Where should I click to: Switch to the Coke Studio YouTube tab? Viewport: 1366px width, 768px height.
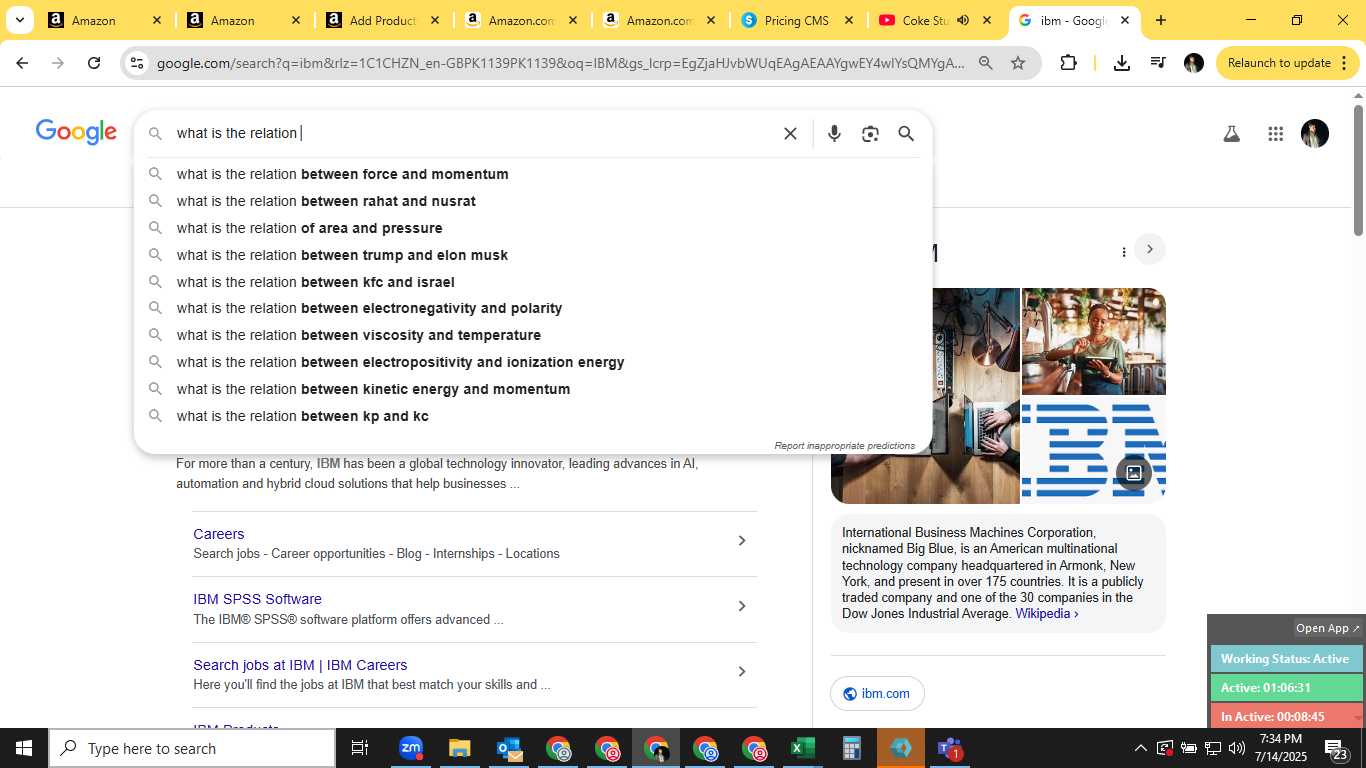tap(935, 20)
